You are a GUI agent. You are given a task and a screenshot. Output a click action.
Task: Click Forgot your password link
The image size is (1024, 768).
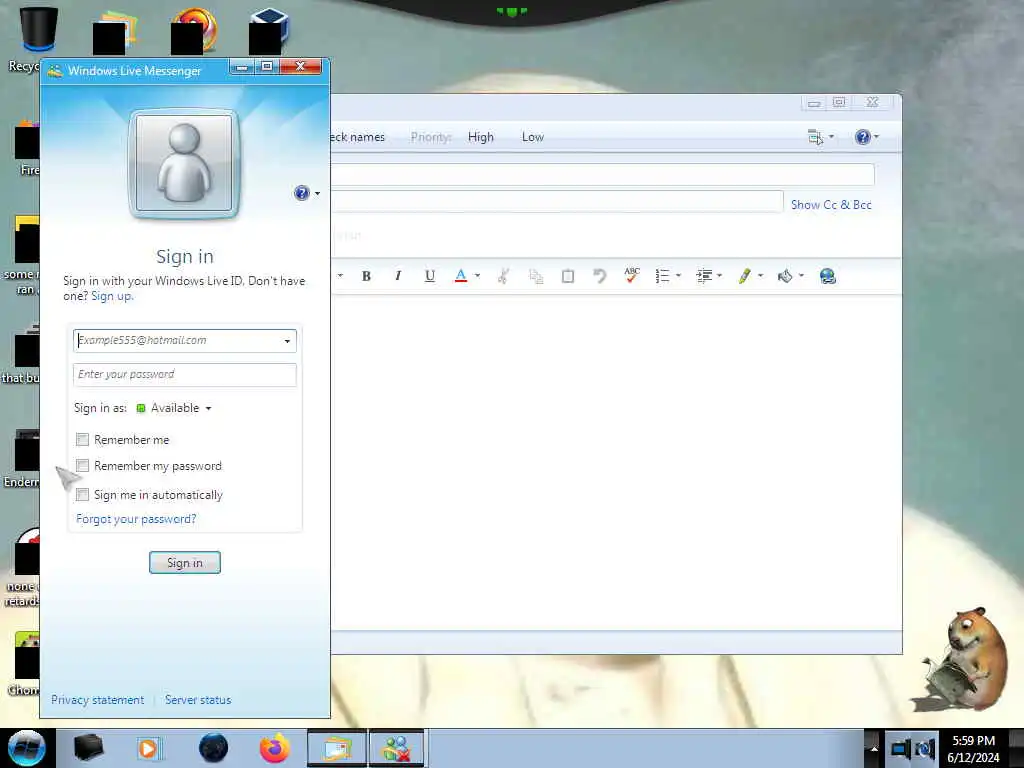point(136,519)
